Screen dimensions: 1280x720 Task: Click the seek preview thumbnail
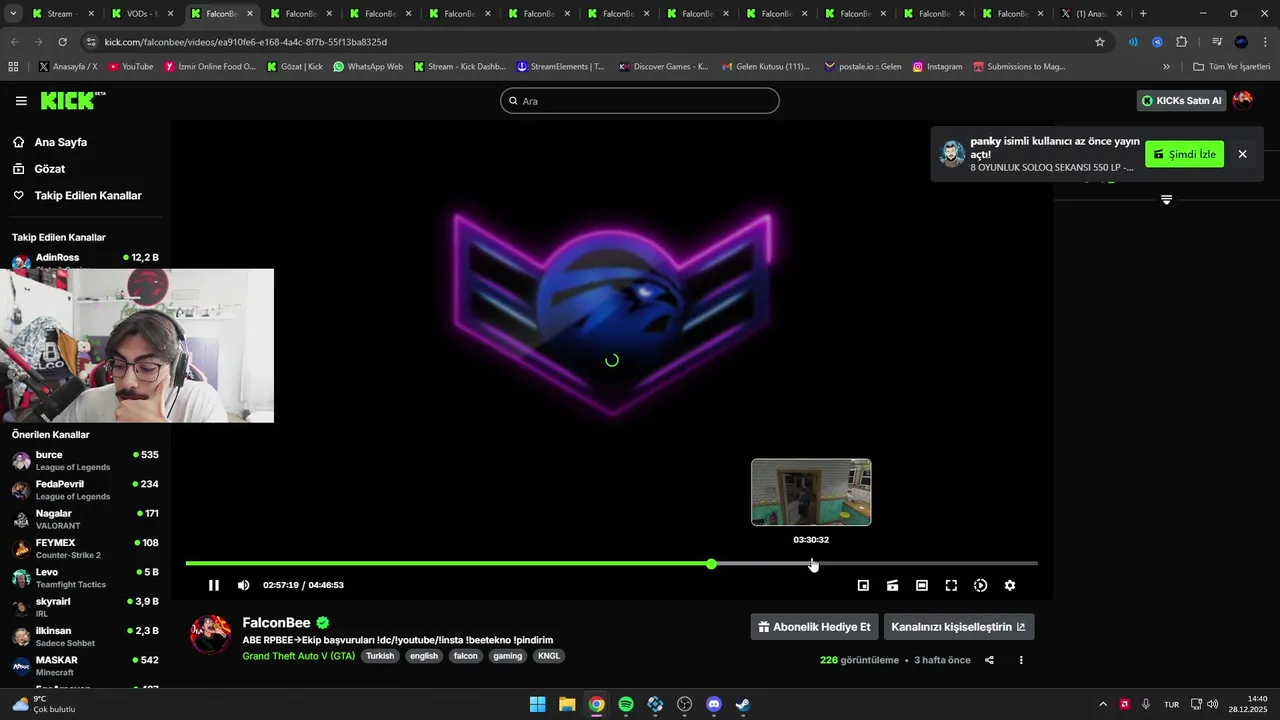click(811, 492)
